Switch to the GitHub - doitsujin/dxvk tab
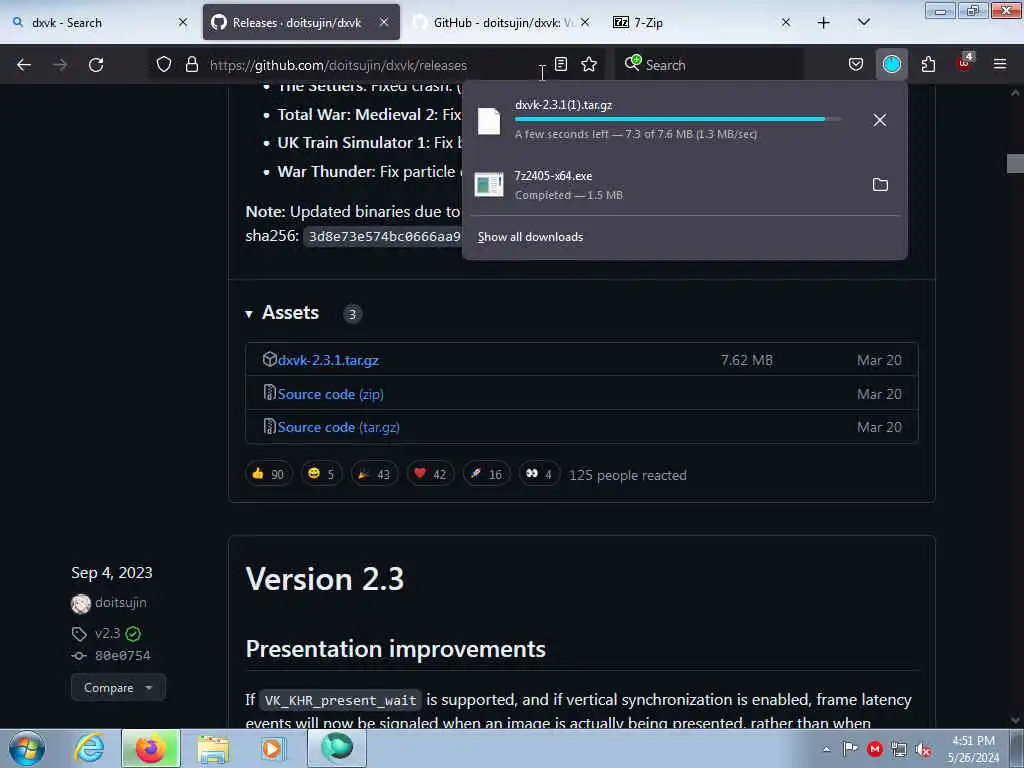The height and width of the screenshot is (768, 1024). tap(502, 22)
